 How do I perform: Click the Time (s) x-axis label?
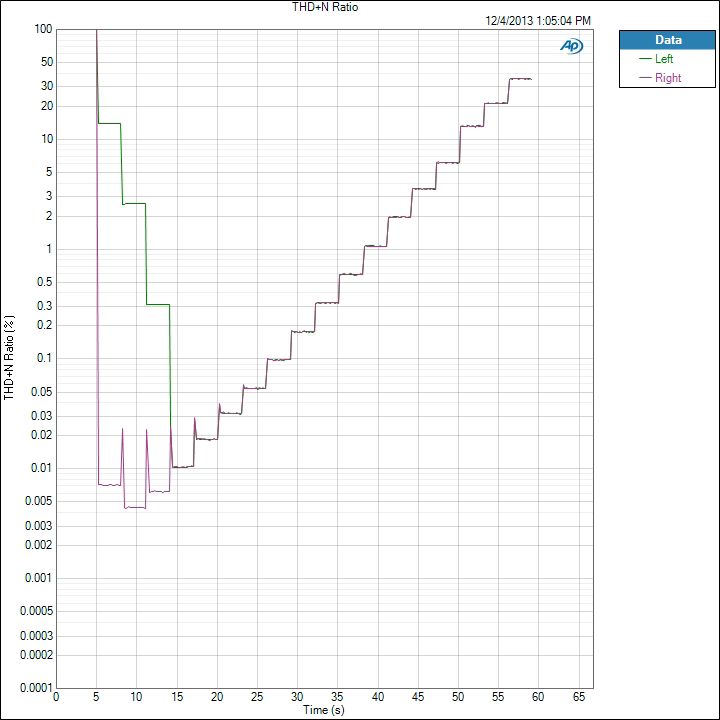click(324, 709)
